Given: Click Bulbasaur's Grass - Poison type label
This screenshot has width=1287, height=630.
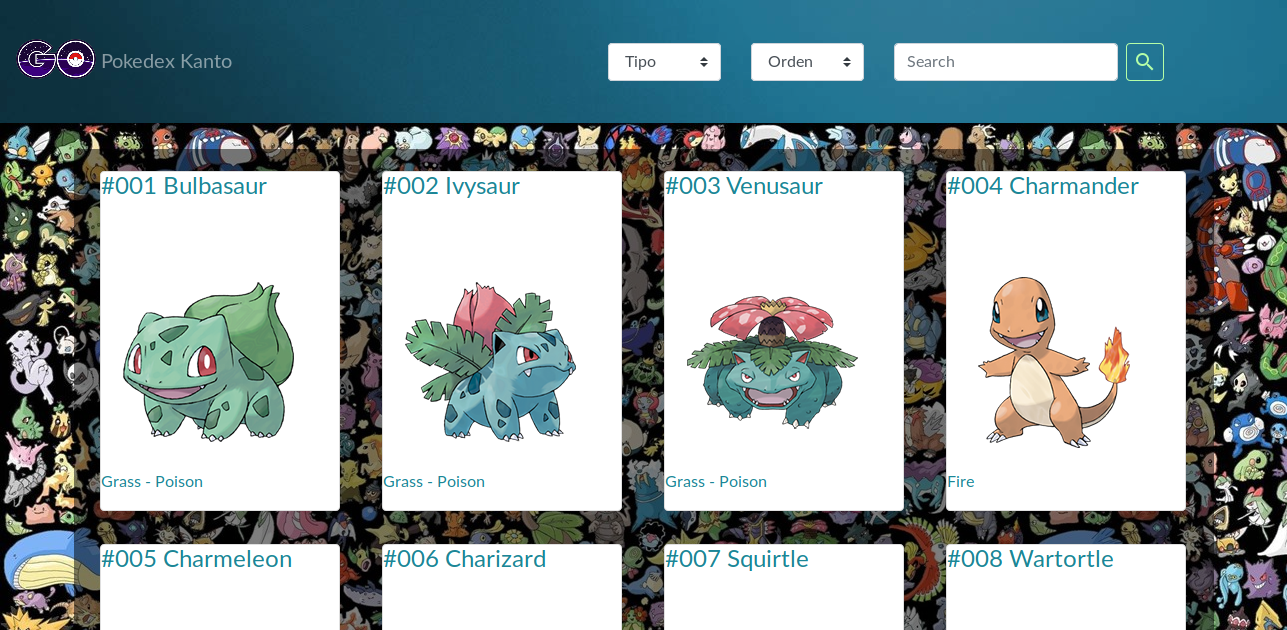Looking at the screenshot, I should coord(152,481).
